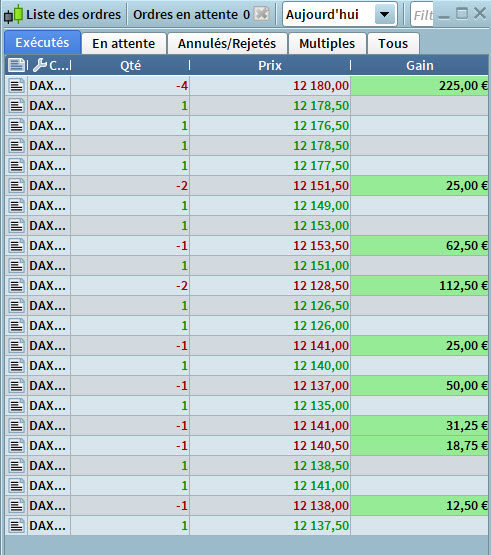Open detail icon for 12 151,50 row

pyautogui.click(x=17, y=185)
